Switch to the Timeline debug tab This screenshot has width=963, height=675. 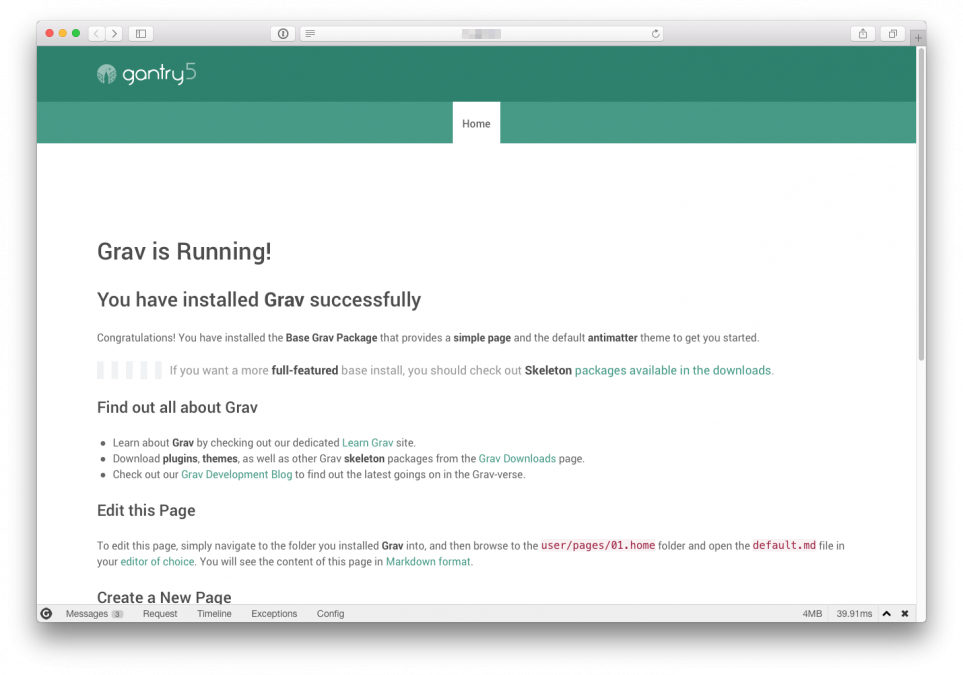[214, 614]
